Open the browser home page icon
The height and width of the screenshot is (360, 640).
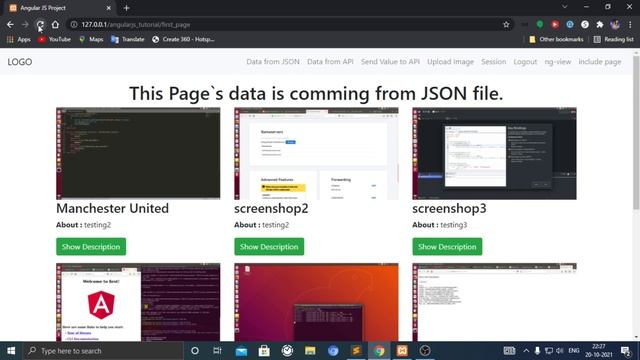(x=55, y=24)
